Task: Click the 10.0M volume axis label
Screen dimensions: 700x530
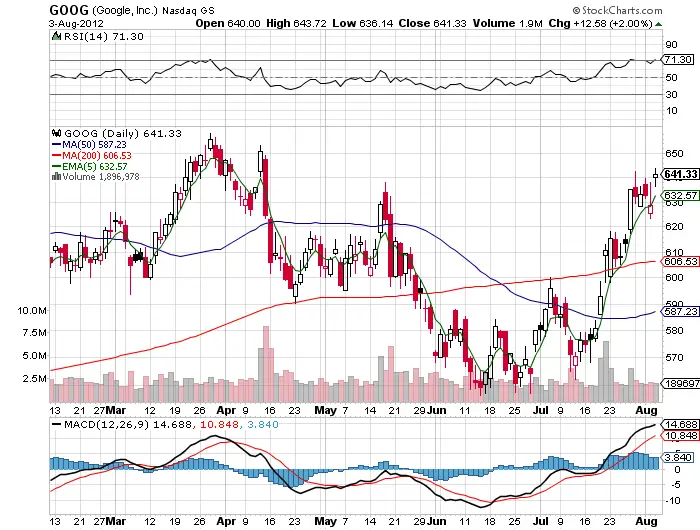Action: tap(32, 310)
